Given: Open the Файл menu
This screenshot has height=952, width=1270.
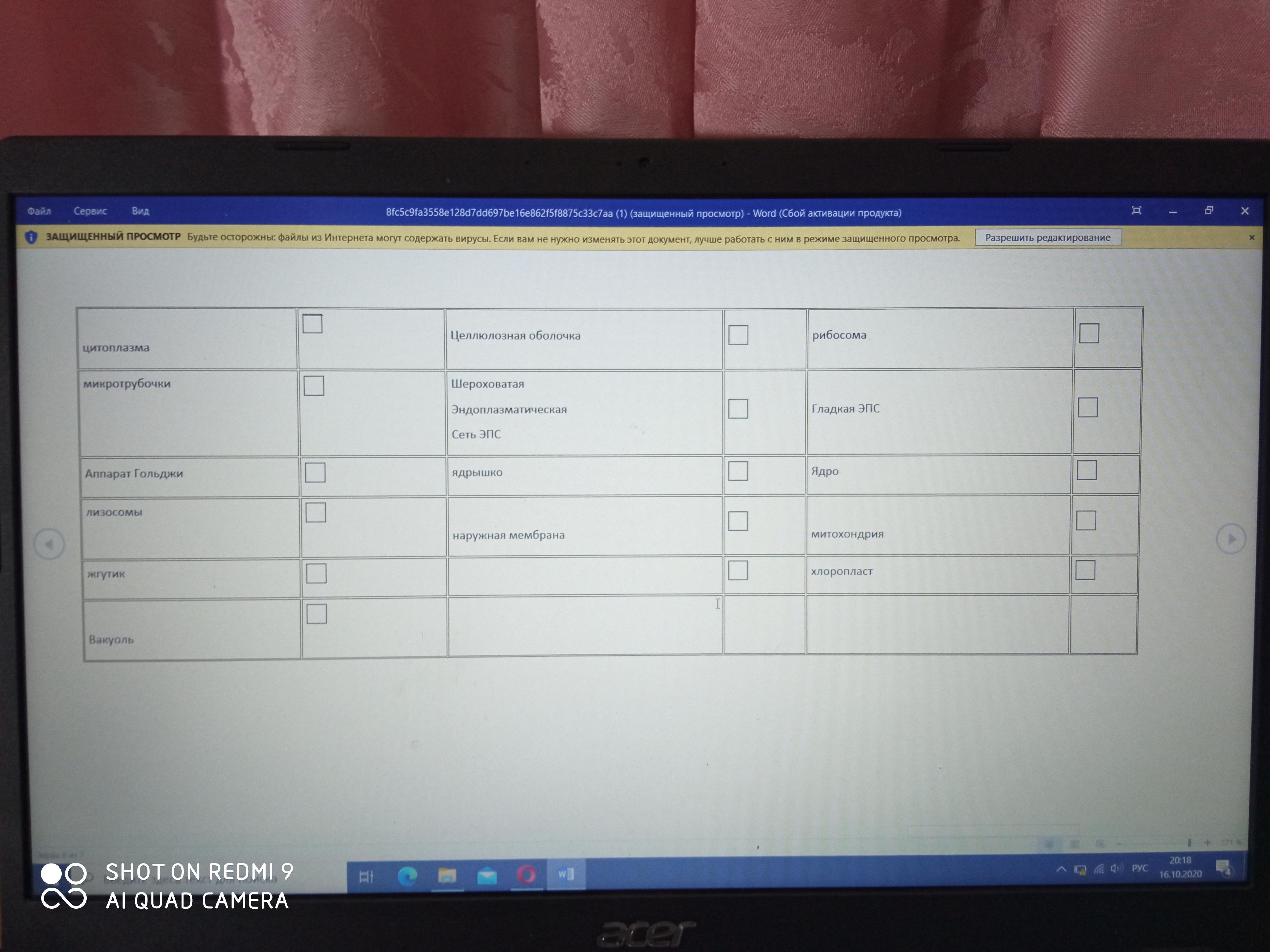Looking at the screenshot, I should [x=39, y=211].
